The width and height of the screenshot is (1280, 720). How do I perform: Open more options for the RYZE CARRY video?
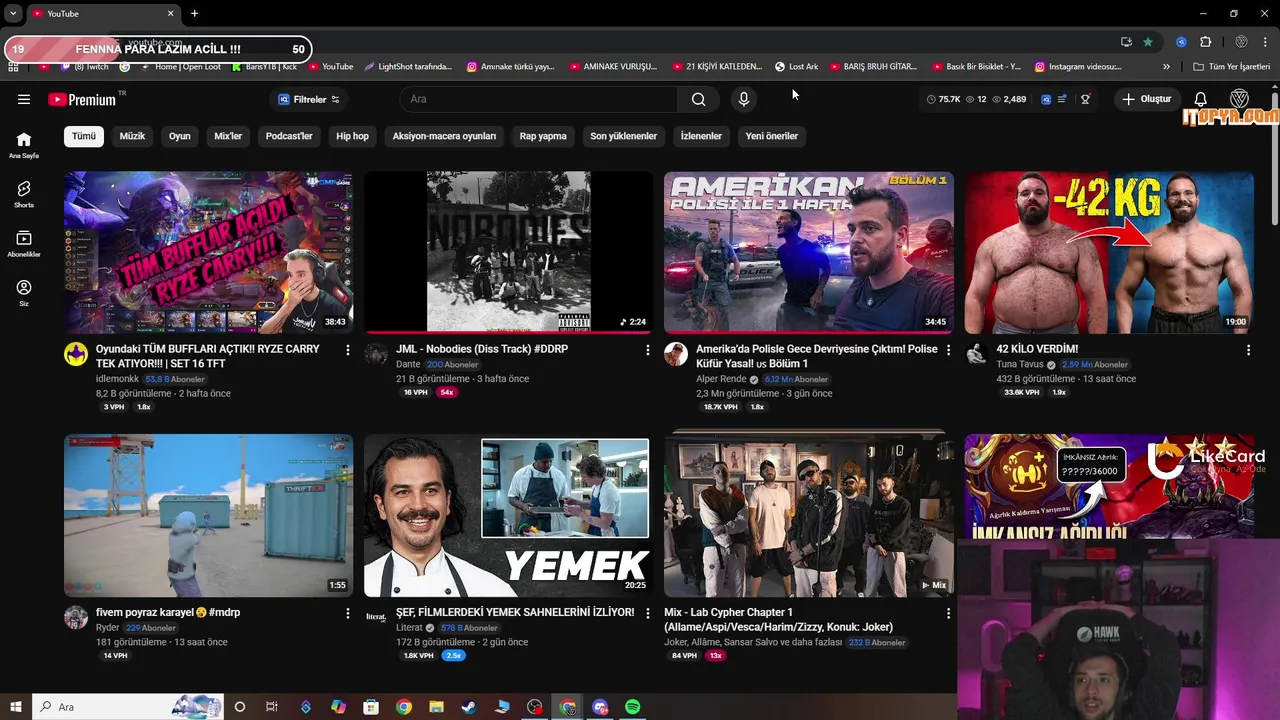pos(347,350)
